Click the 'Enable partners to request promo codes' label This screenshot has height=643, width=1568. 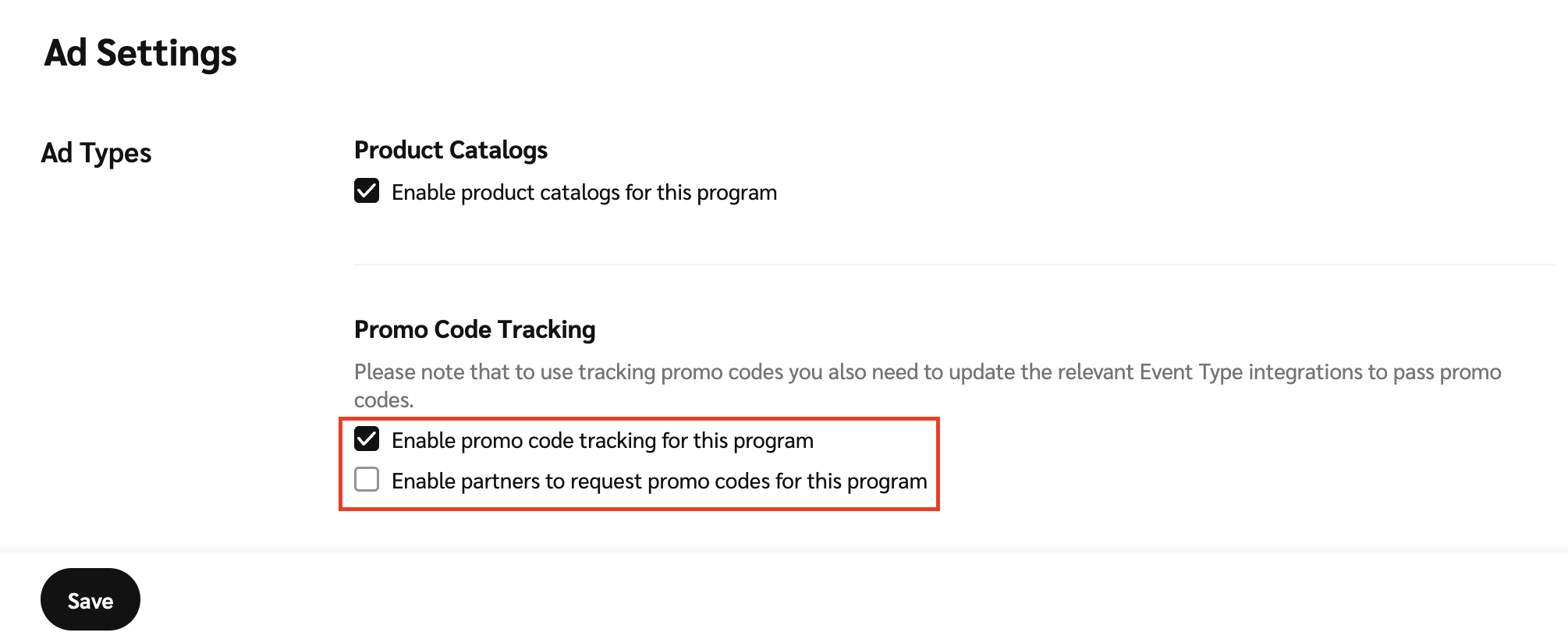coord(659,481)
